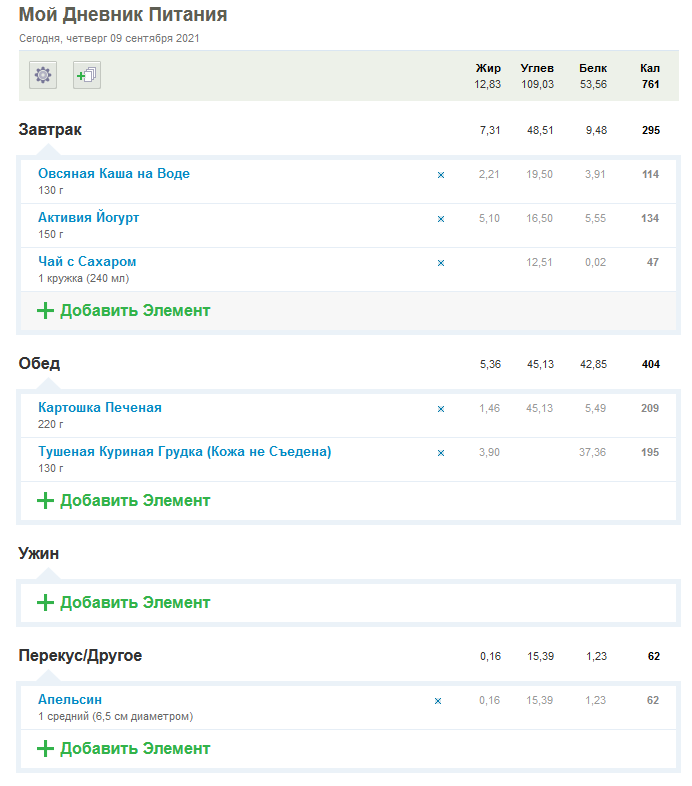The image size is (692, 786).
Task: Open the Апельсин food entry
Action: [x=70, y=700]
